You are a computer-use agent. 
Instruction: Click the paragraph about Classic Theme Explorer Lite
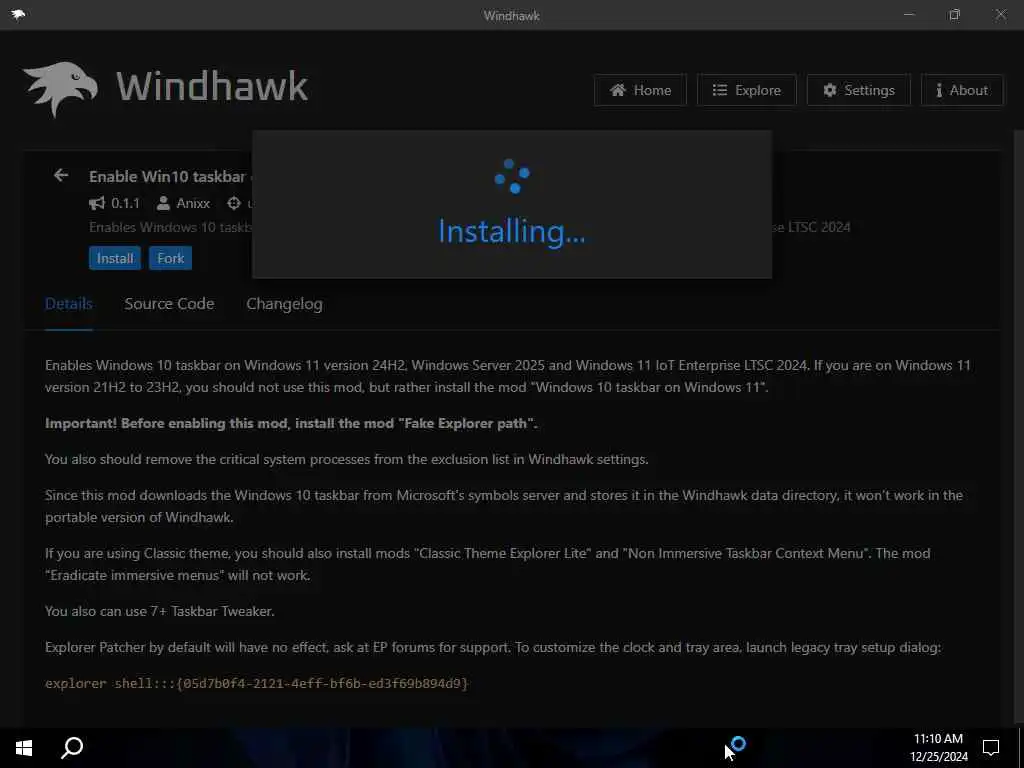(x=487, y=564)
